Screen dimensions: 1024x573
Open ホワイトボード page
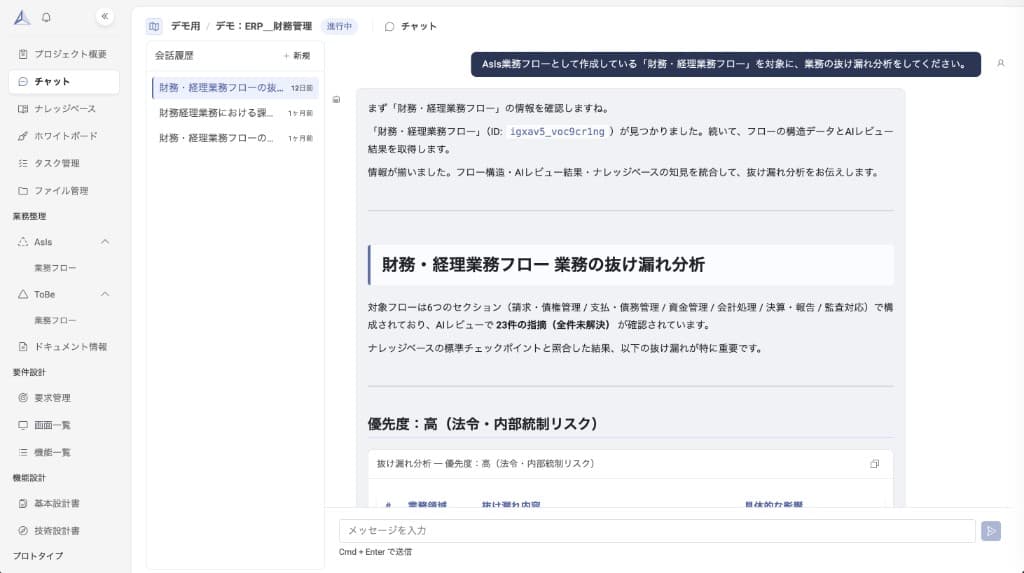click(64, 136)
